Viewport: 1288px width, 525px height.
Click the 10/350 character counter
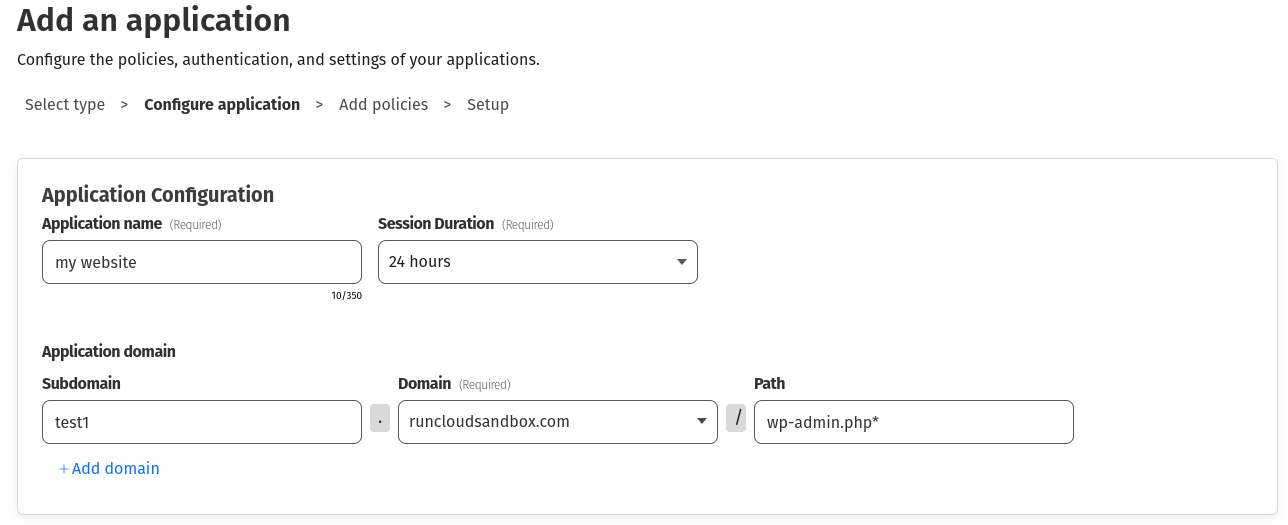(x=346, y=296)
